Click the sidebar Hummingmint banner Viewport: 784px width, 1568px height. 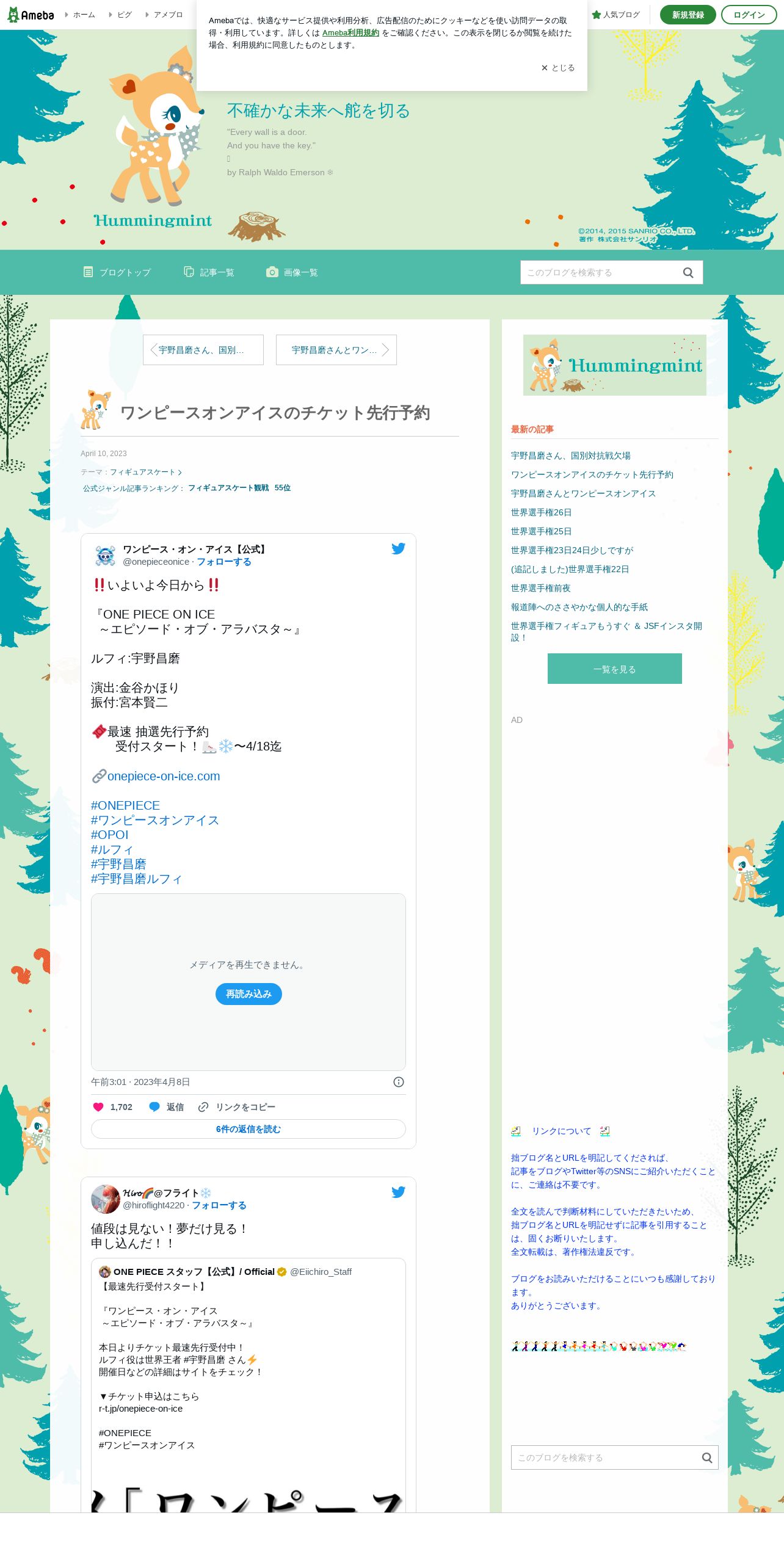coord(615,365)
